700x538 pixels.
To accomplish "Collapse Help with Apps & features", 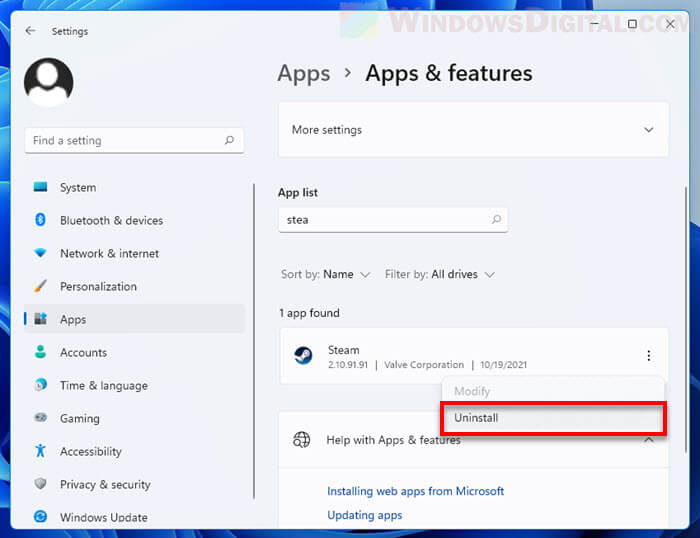I will click(x=649, y=440).
